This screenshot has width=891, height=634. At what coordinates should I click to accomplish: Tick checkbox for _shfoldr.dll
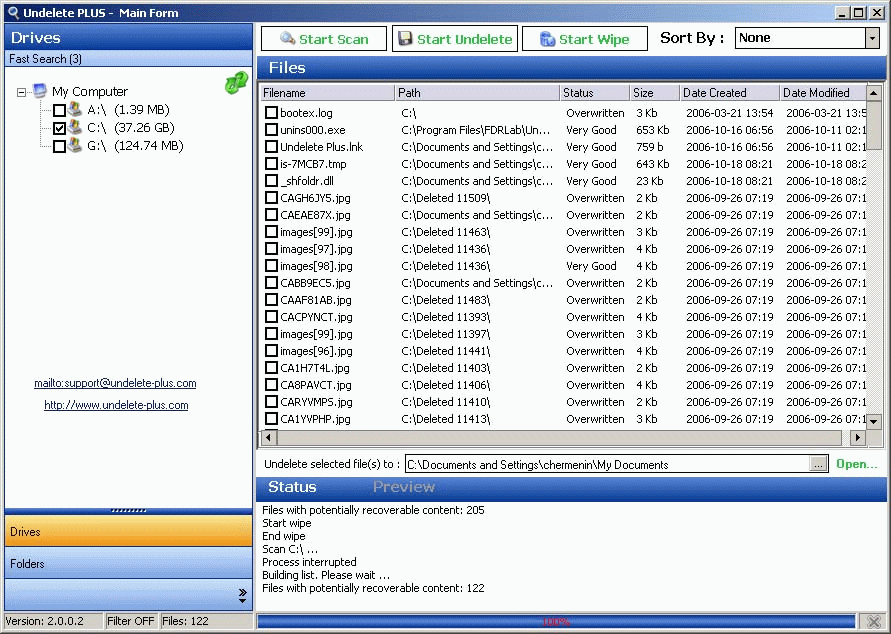point(272,181)
